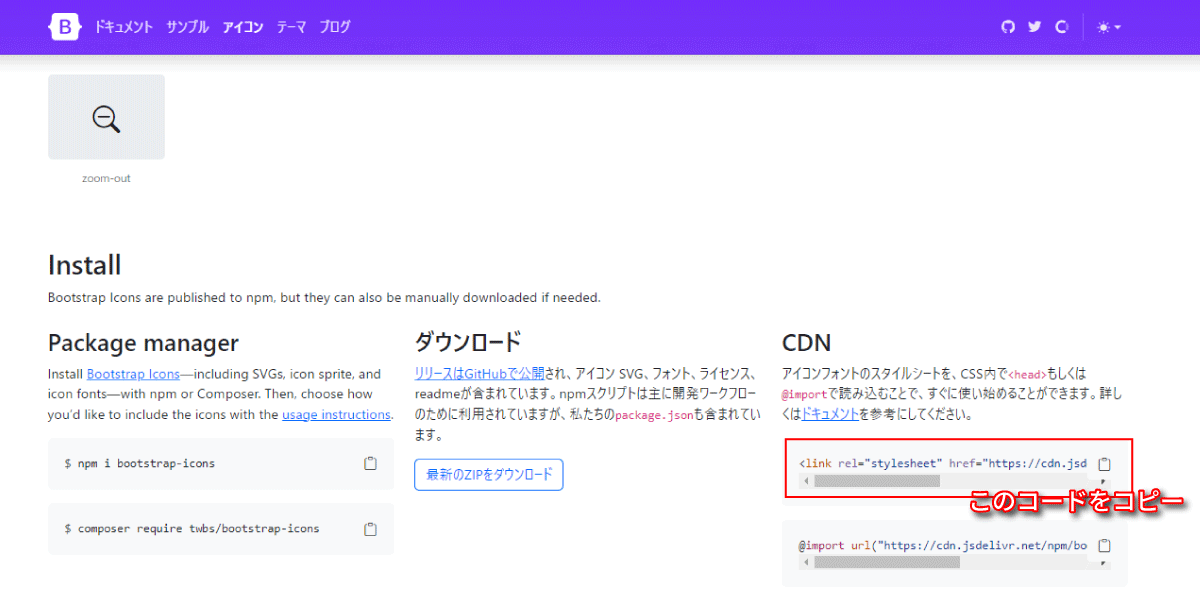Open the Open Collective icon link
Image resolution: width=1200 pixels, height=600 pixels.
click(1062, 27)
